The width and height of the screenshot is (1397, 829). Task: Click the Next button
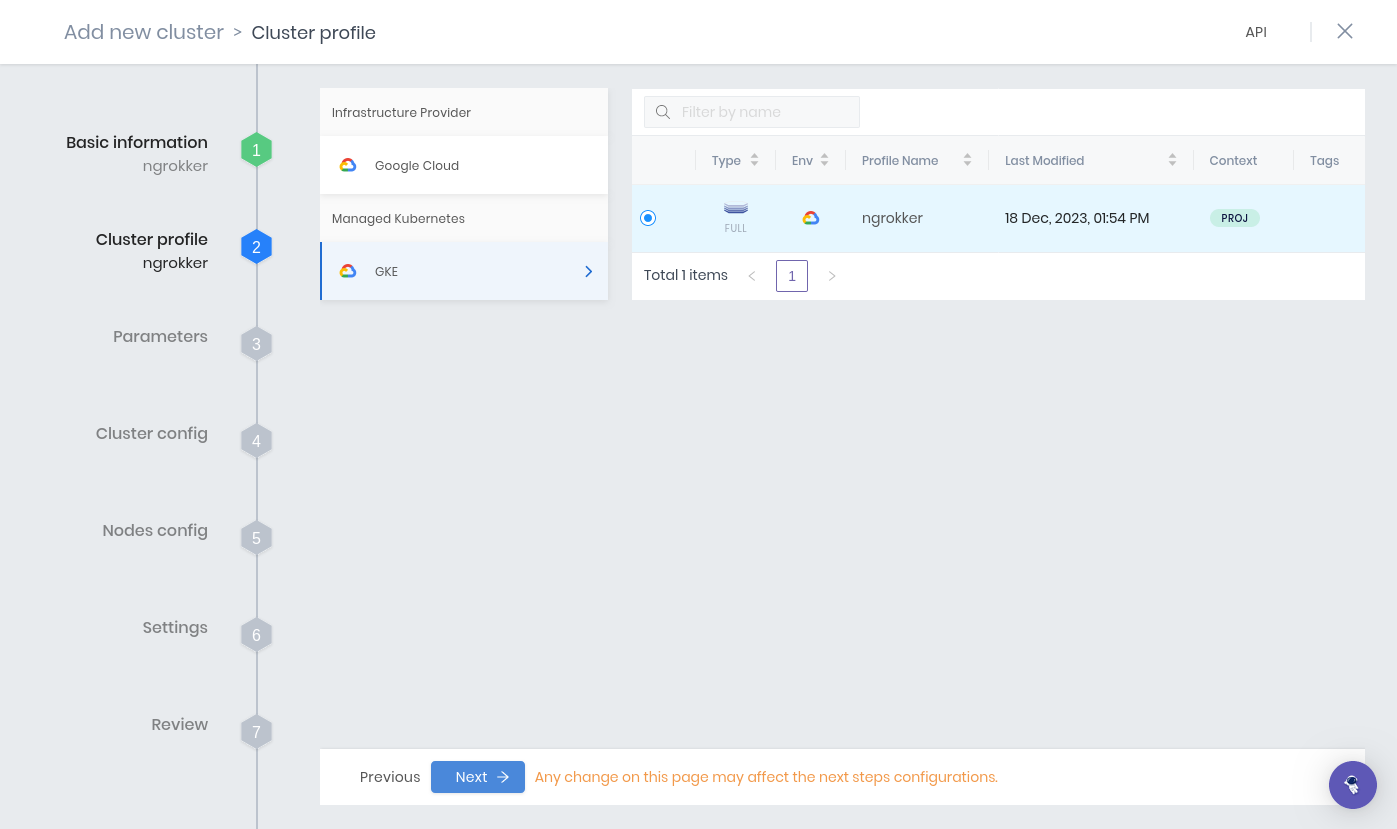(x=477, y=777)
